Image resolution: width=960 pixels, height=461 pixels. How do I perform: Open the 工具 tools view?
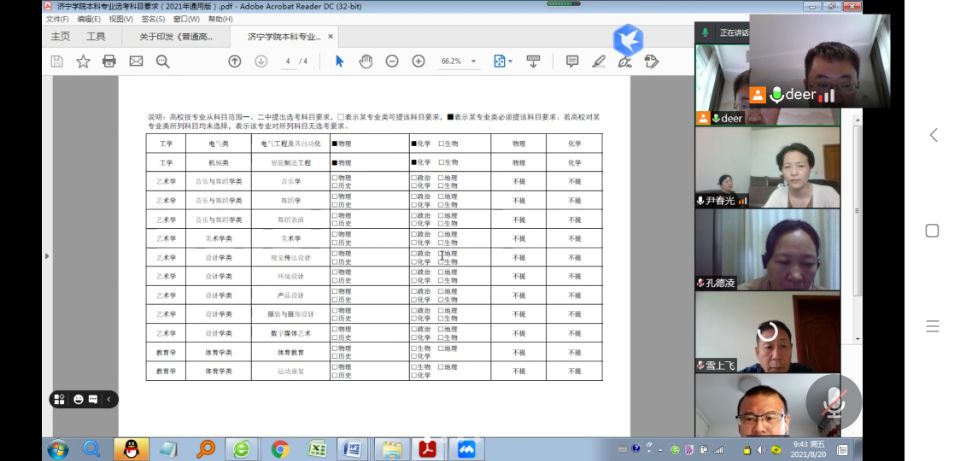[95, 37]
